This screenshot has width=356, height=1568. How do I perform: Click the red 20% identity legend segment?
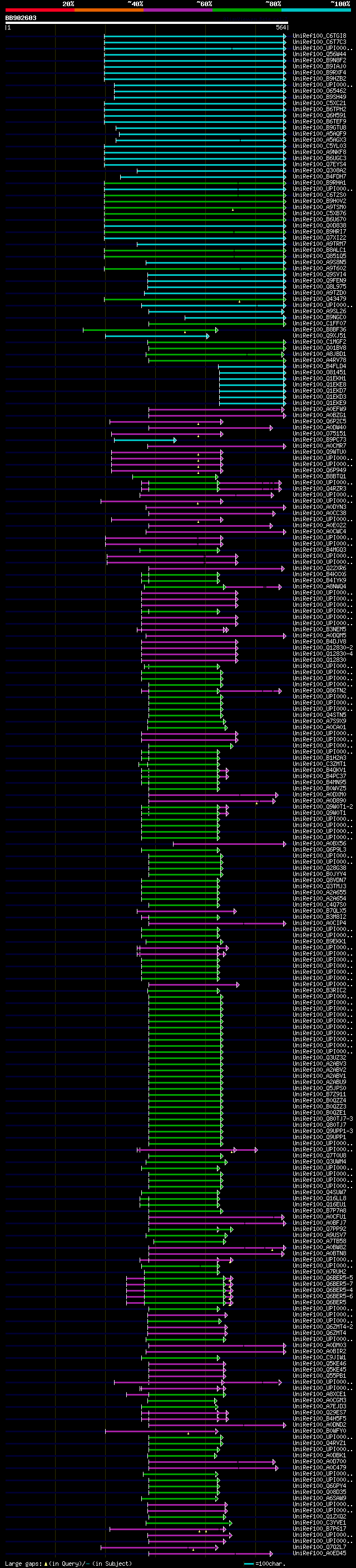39,10
